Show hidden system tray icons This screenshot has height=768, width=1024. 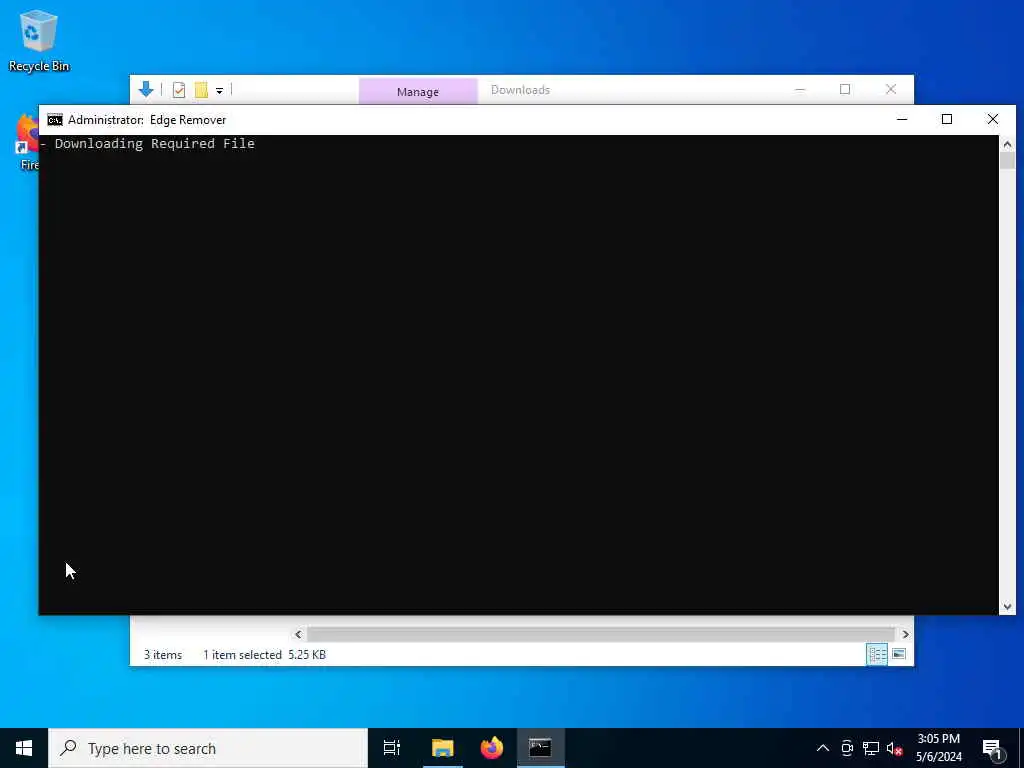(x=823, y=748)
